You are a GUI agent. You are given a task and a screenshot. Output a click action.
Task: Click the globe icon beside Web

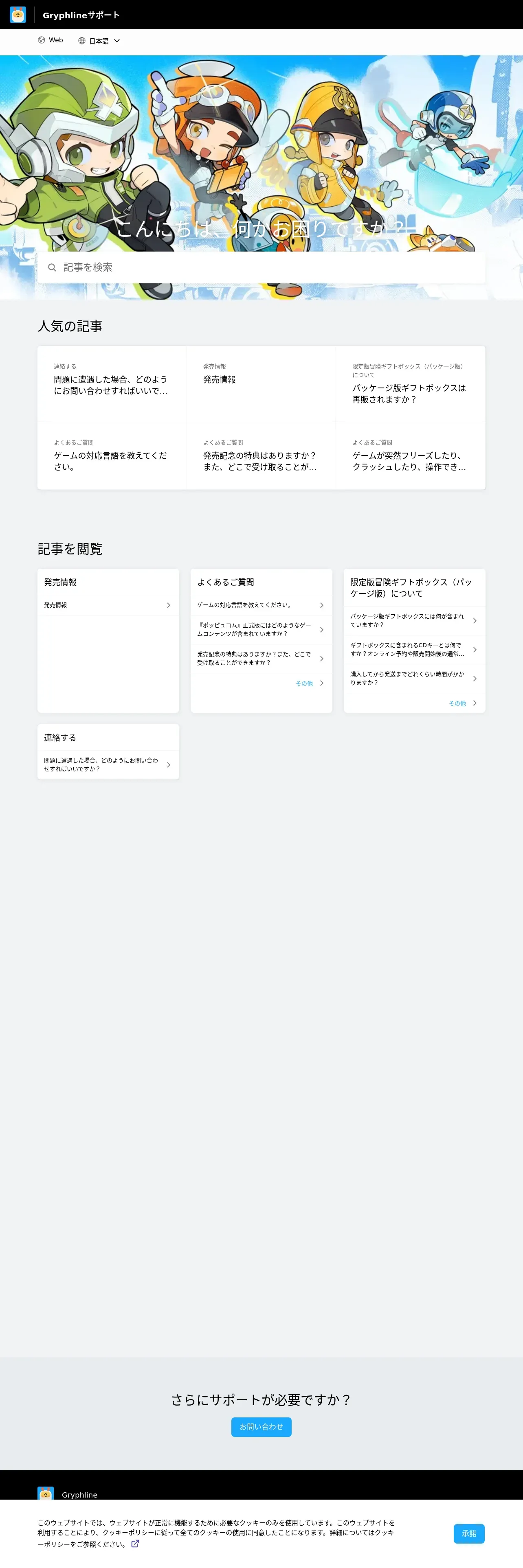pos(42,40)
